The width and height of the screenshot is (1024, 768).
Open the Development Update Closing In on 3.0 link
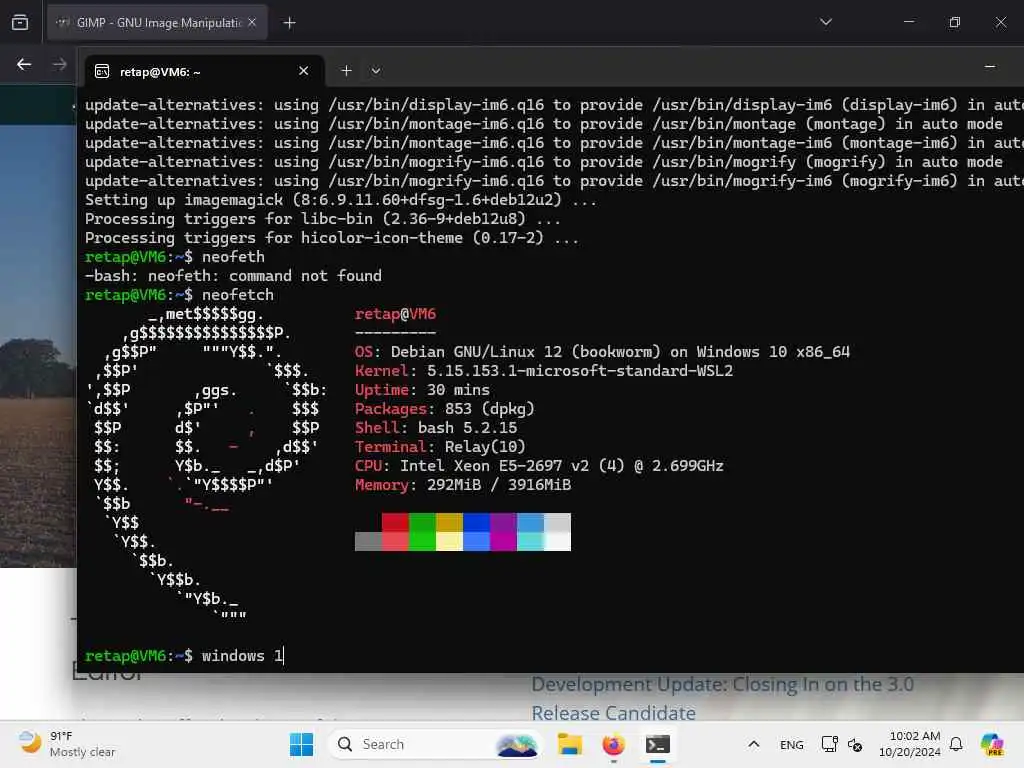(x=722, y=698)
